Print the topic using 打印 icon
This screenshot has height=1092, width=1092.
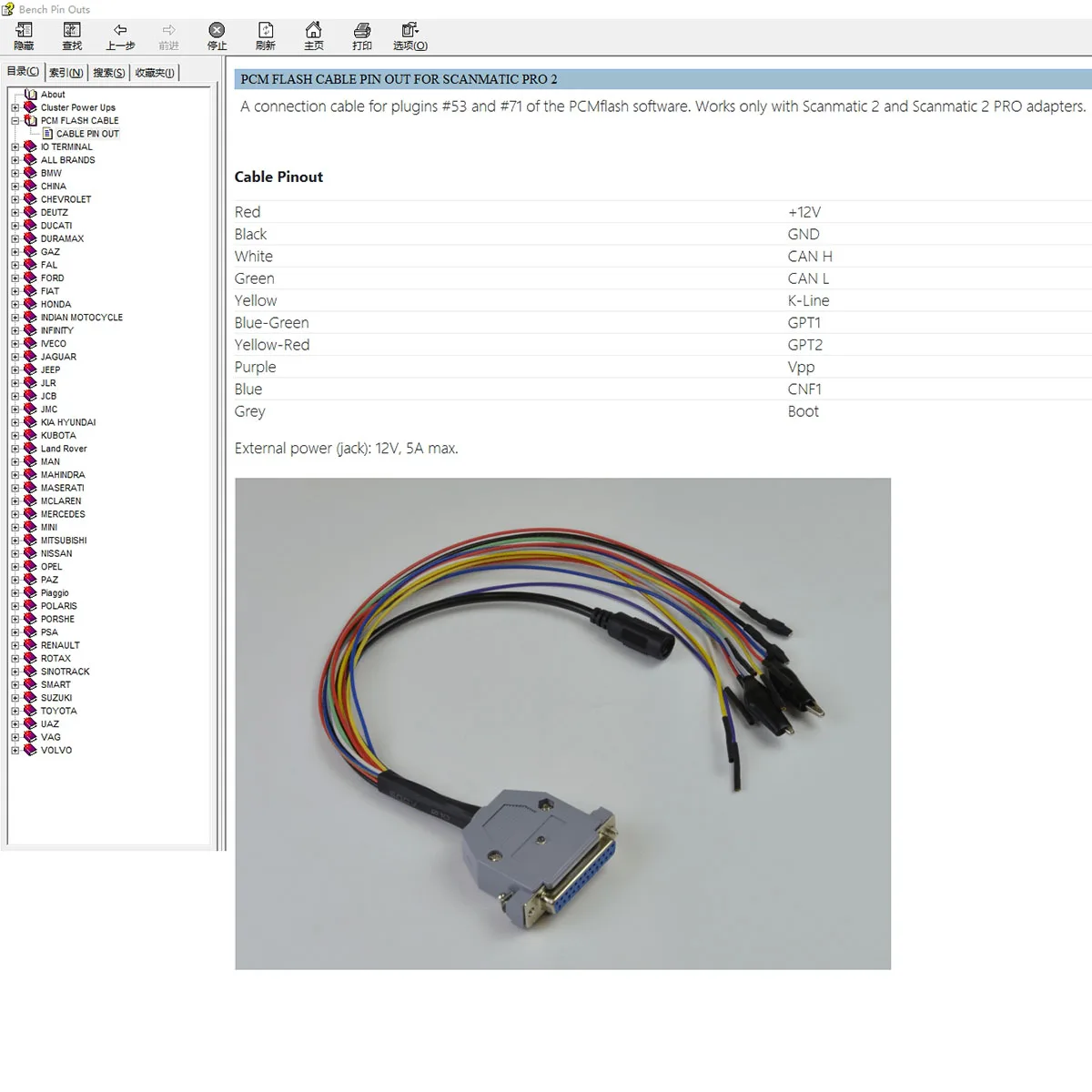click(x=361, y=36)
